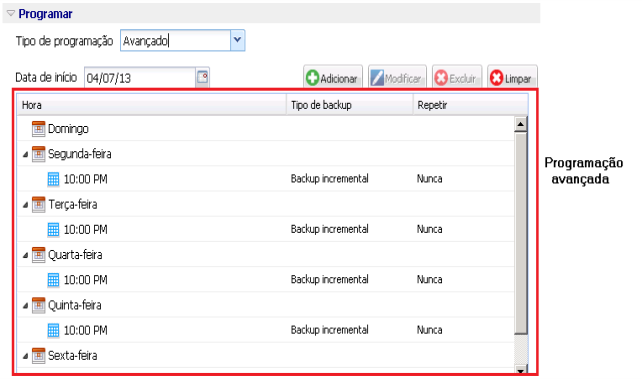Image resolution: width=642 pixels, height=379 pixels.
Task: Click the red X icon on Limpar
Action: pyautogui.click(x=496, y=77)
